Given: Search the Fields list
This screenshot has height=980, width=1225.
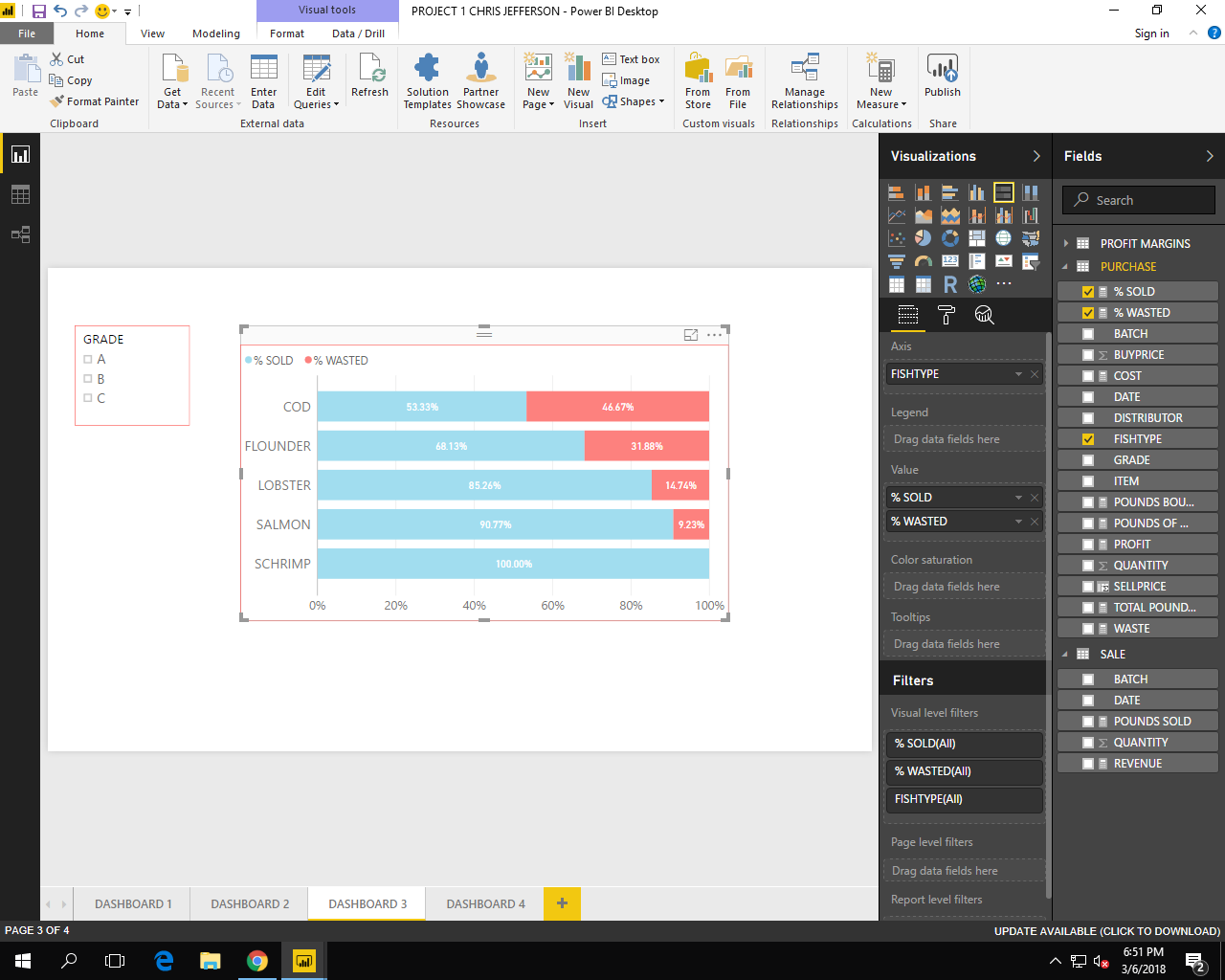Looking at the screenshot, I should coord(1139,200).
